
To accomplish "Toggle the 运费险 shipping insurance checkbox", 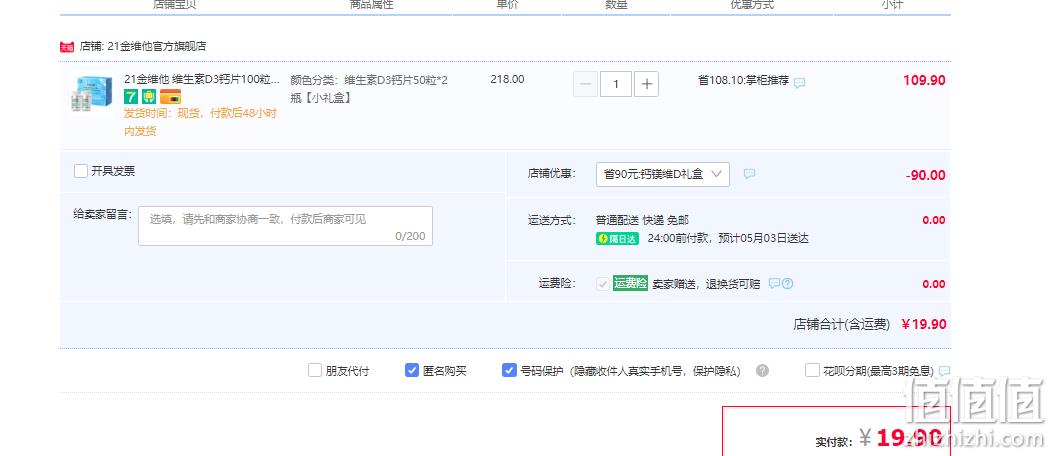I will point(602,283).
